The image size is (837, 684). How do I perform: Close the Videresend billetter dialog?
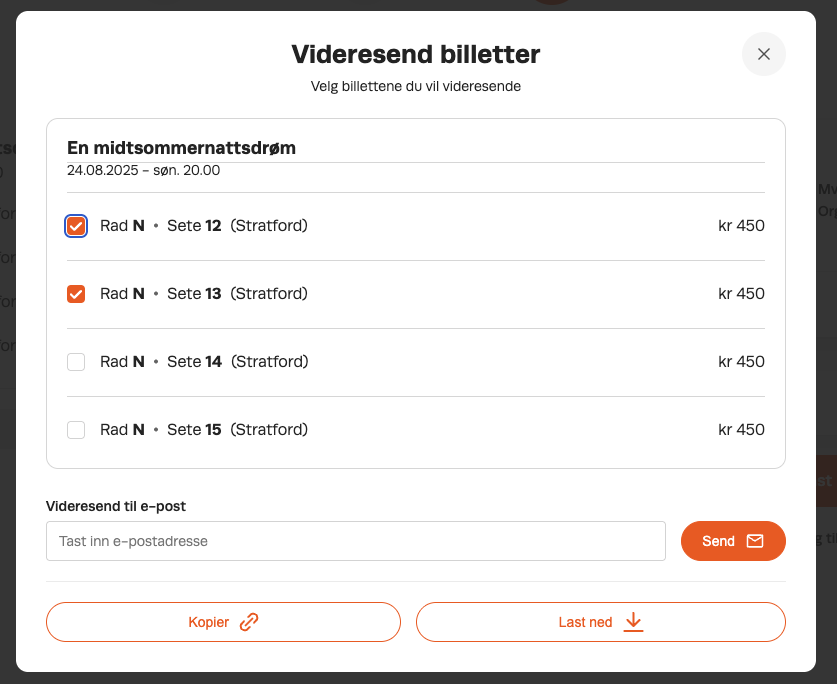click(763, 54)
